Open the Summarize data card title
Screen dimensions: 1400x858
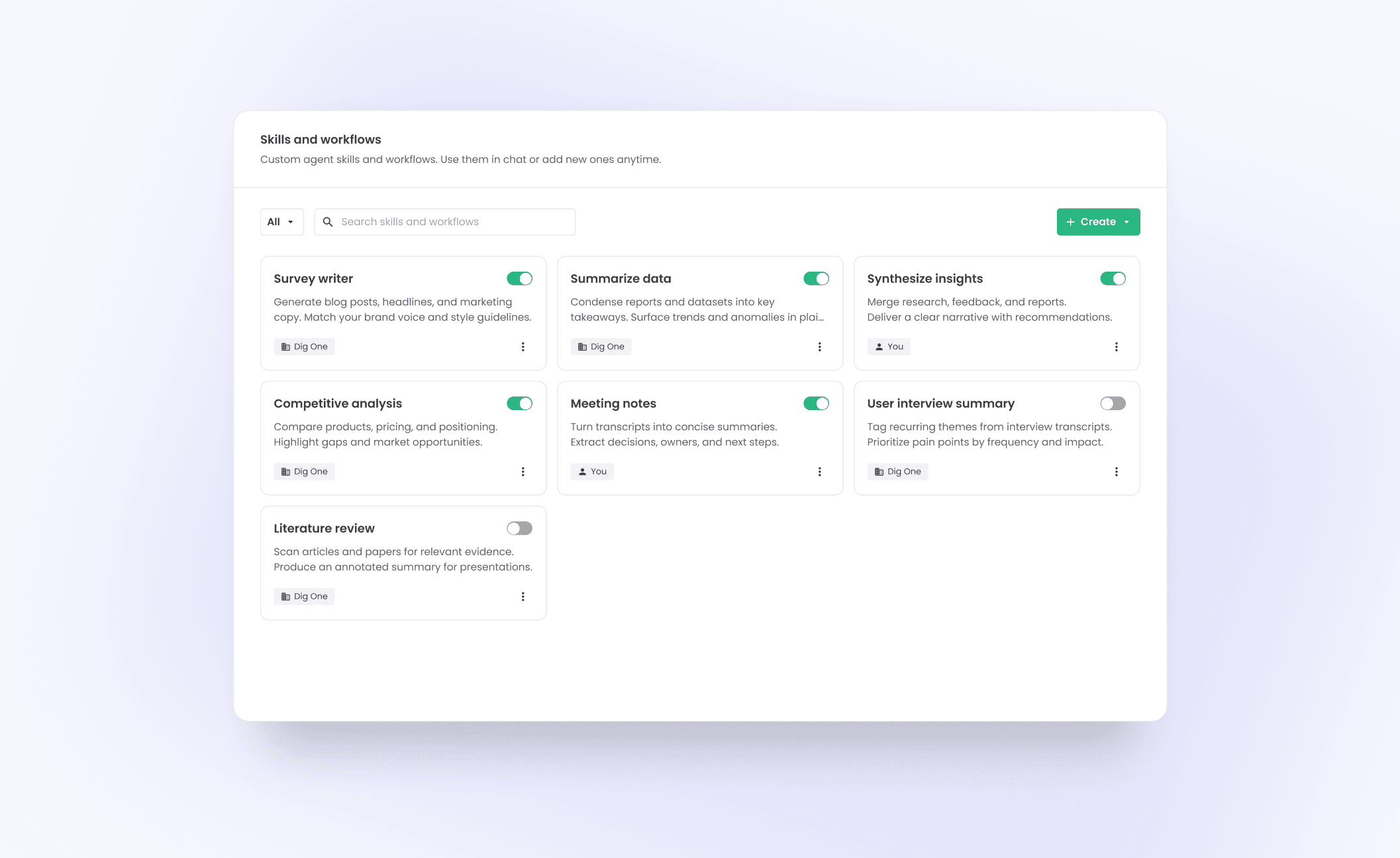(621, 279)
